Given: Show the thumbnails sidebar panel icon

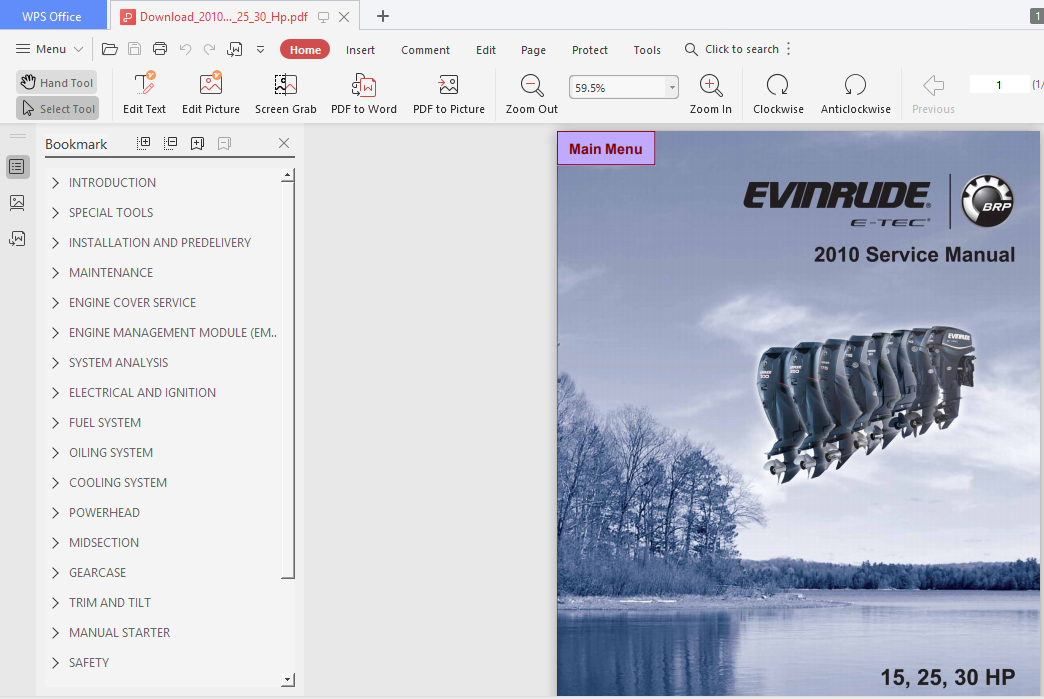Looking at the screenshot, I should (17, 202).
